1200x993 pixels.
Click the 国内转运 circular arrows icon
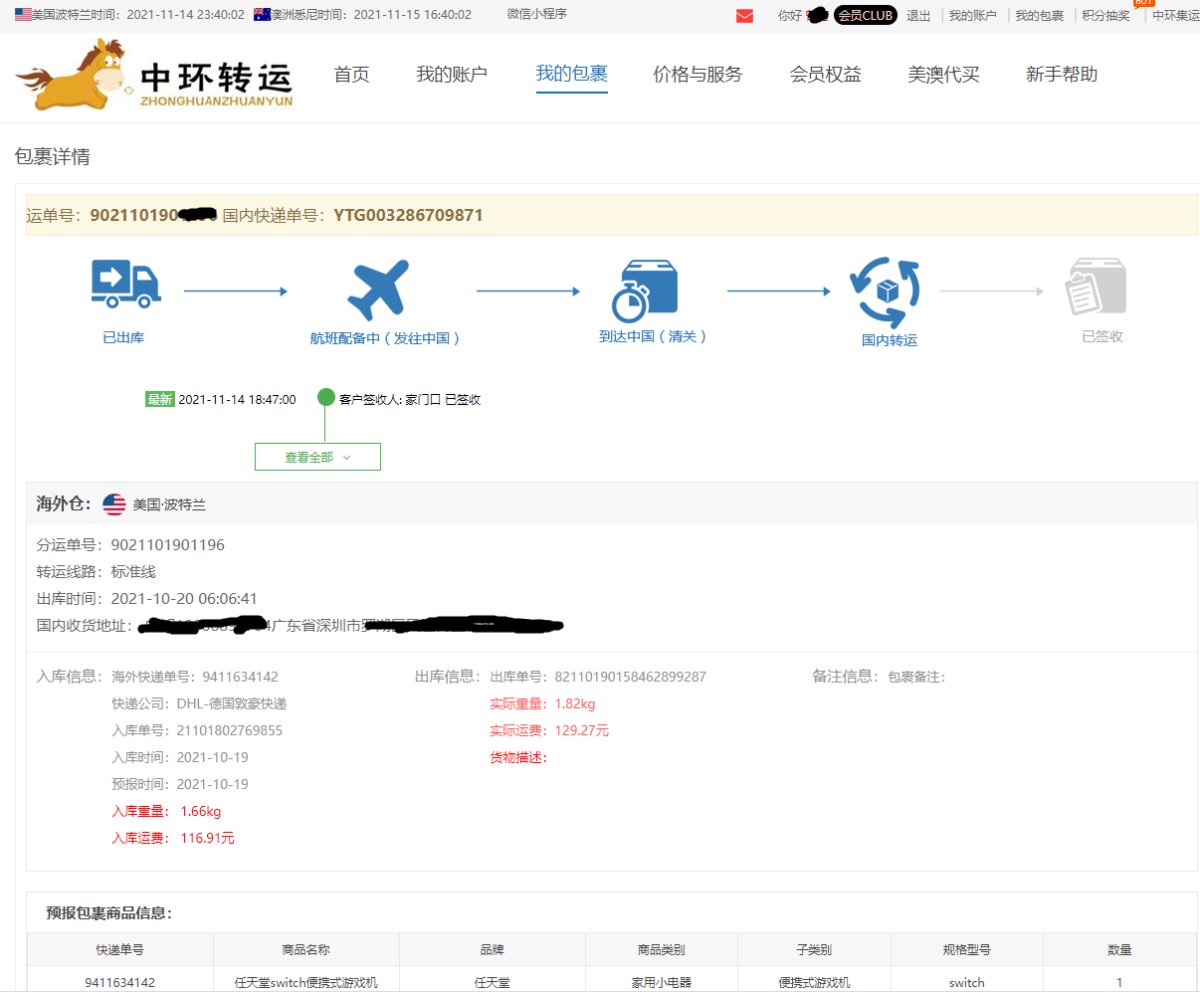point(885,292)
